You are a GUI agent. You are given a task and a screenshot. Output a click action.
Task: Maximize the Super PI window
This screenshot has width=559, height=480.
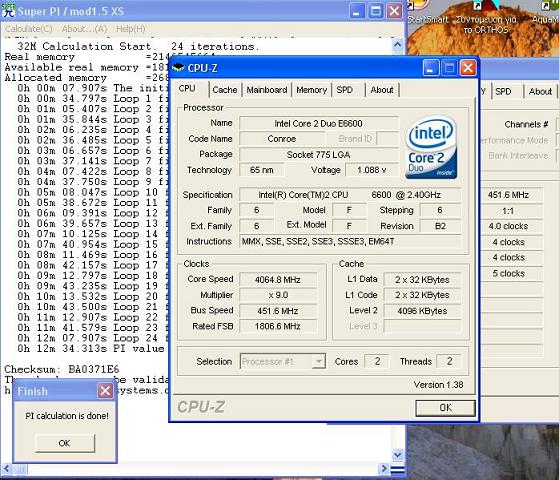point(375,11)
